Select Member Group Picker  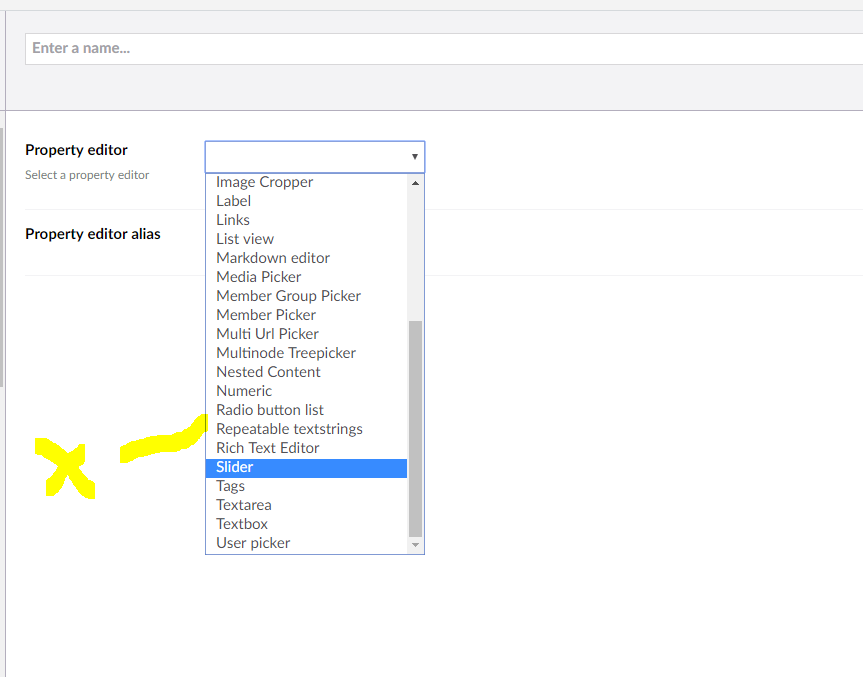[307, 296]
